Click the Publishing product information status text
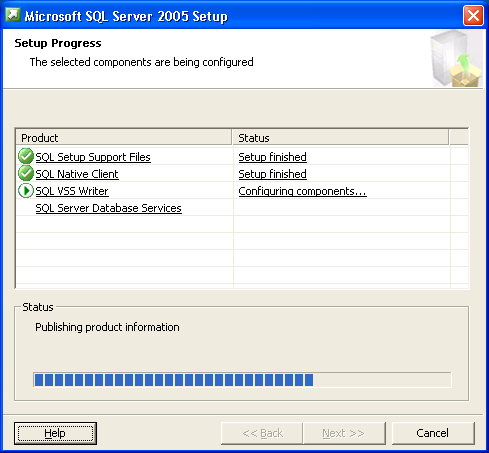 [x=107, y=327]
